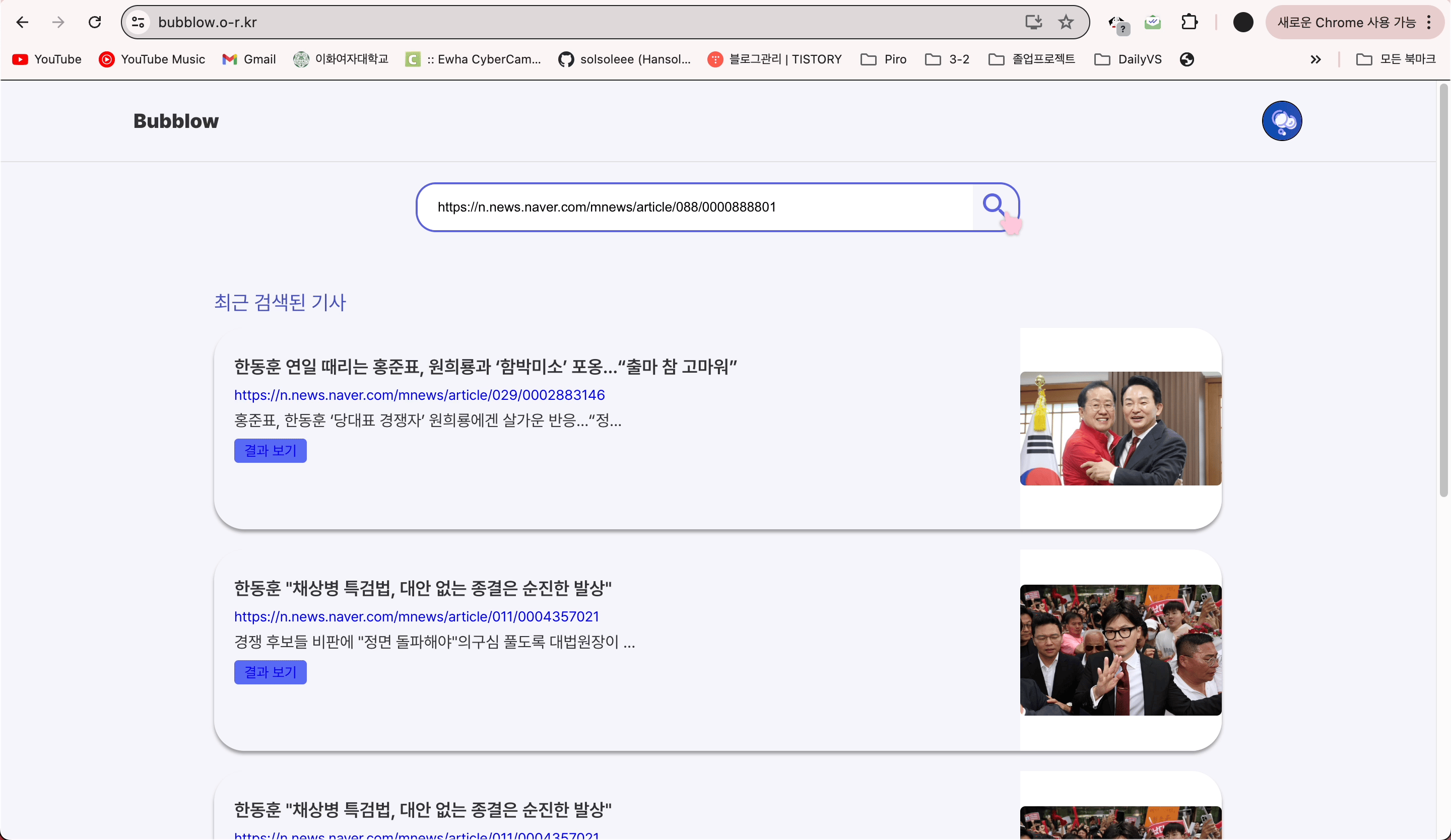Click the third card's 채상병 특검법 headline
This screenshot has height=840, width=1451.
423,809
